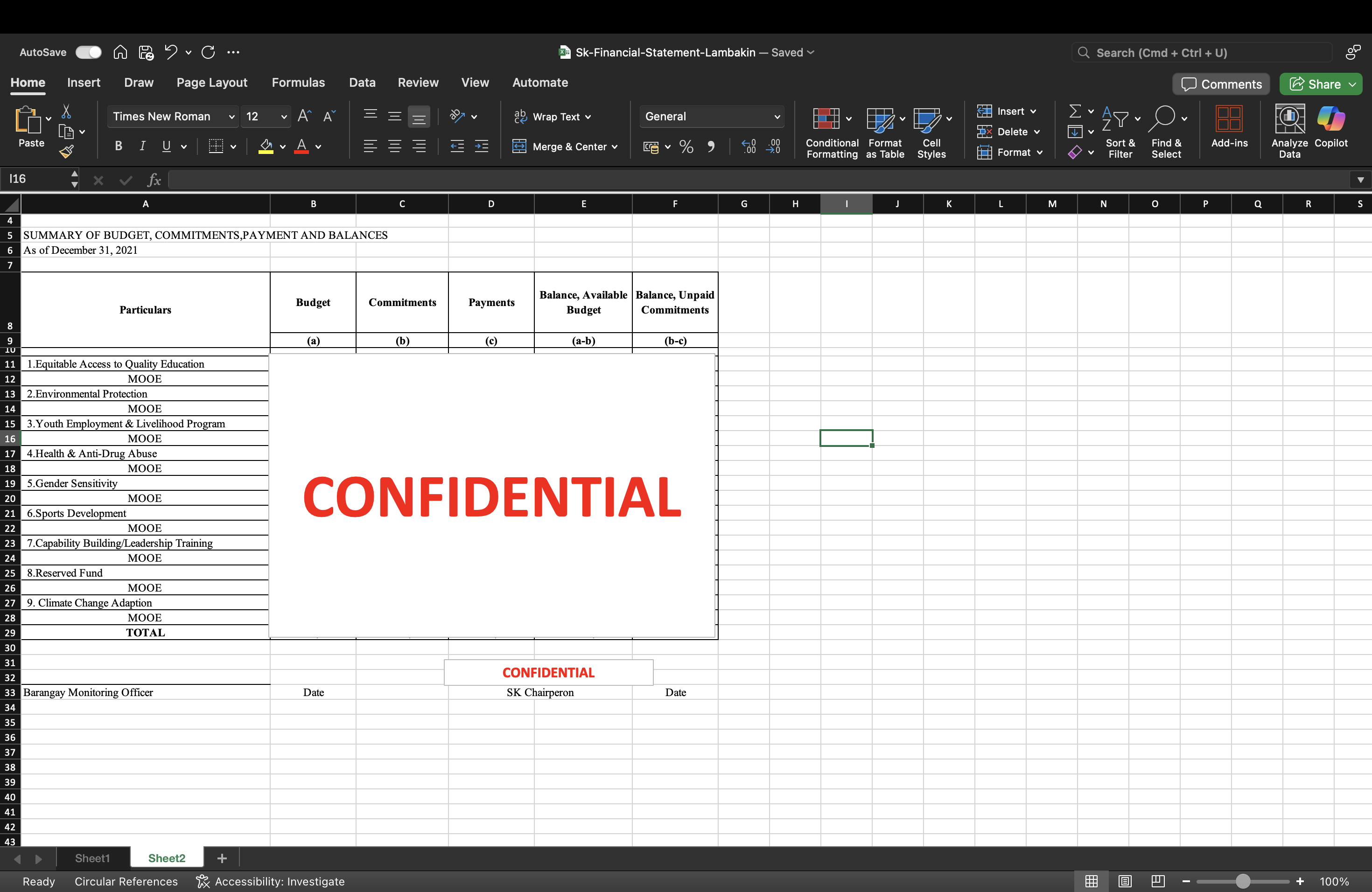Add a new sheet

pos(221,858)
